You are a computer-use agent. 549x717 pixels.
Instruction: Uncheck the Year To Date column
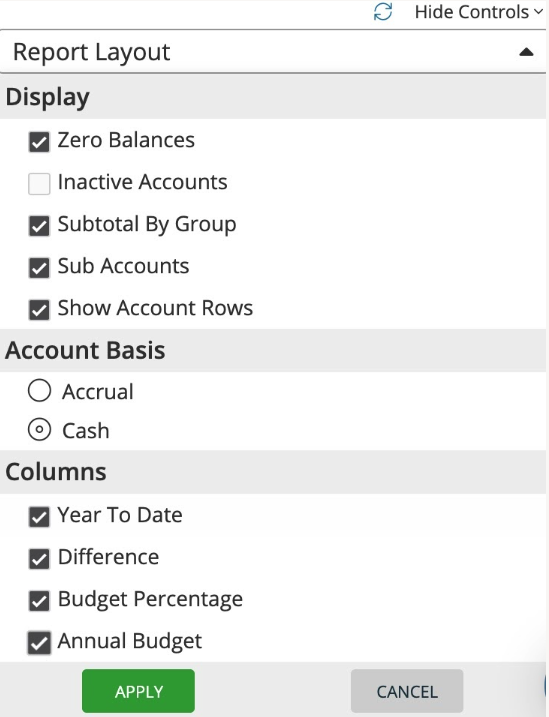click(x=39, y=517)
